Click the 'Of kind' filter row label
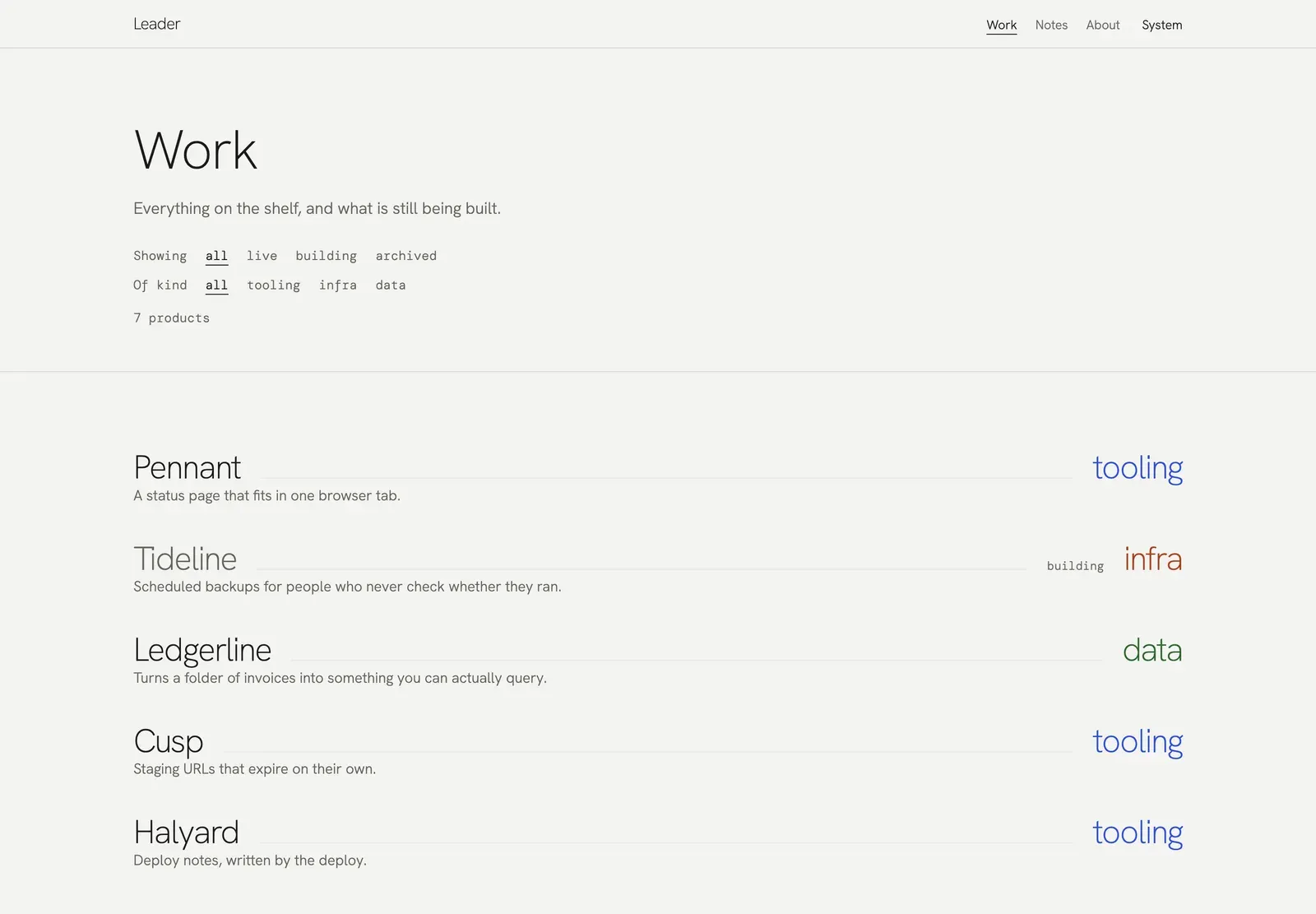The image size is (1316, 914). coord(160,285)
